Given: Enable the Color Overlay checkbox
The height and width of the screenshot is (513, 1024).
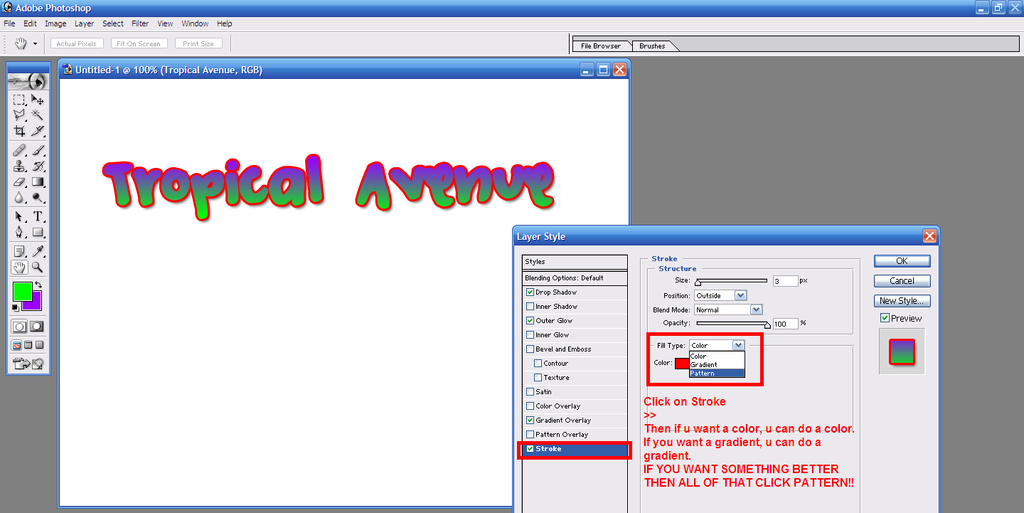Looking at the screenshot, I should coord(530,406).
